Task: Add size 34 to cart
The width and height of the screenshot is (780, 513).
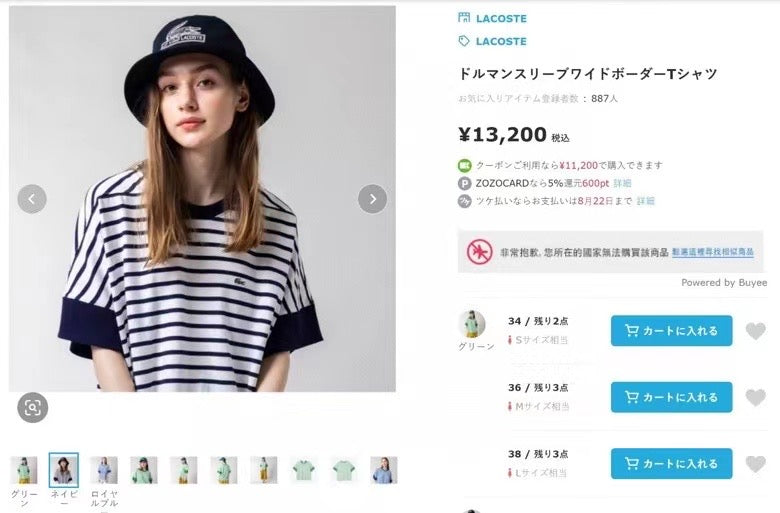Action: (x=671, y=331)
